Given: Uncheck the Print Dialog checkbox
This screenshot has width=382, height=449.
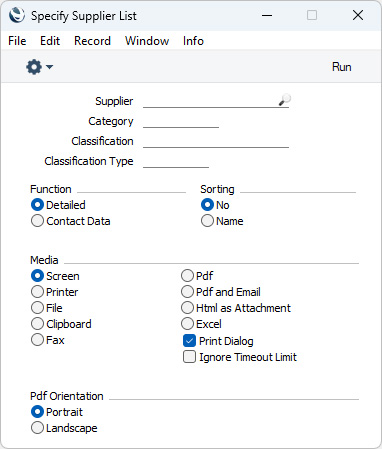Looking at the screenshot, I should [x=189, y=341].
